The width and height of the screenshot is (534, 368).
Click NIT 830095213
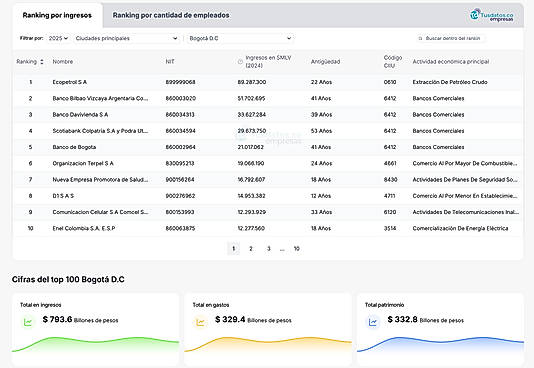pos(180,163)
